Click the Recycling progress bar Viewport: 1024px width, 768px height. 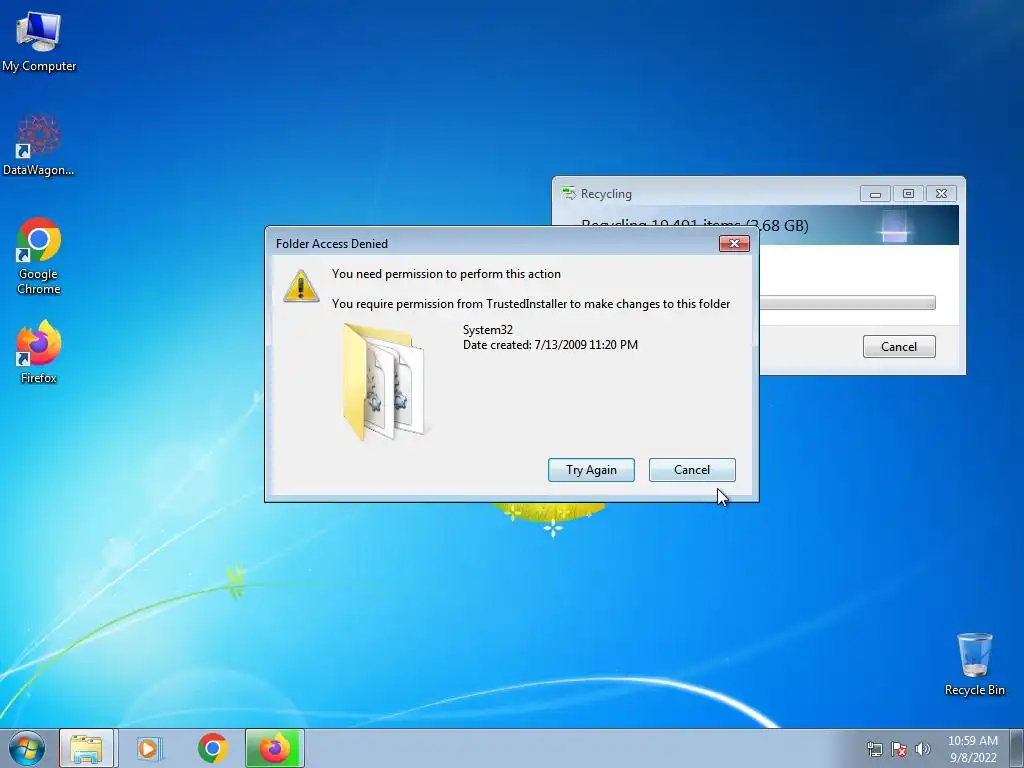(847, 302)
